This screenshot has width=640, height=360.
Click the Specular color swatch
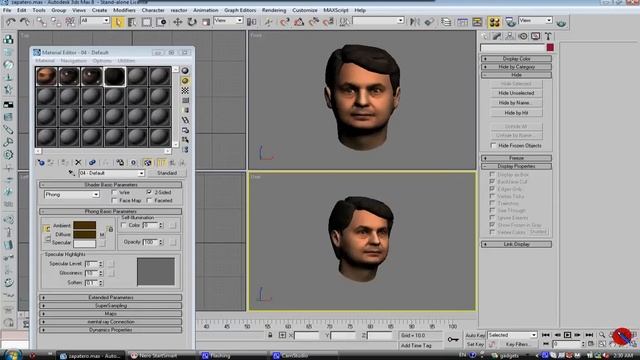point(84,243)
